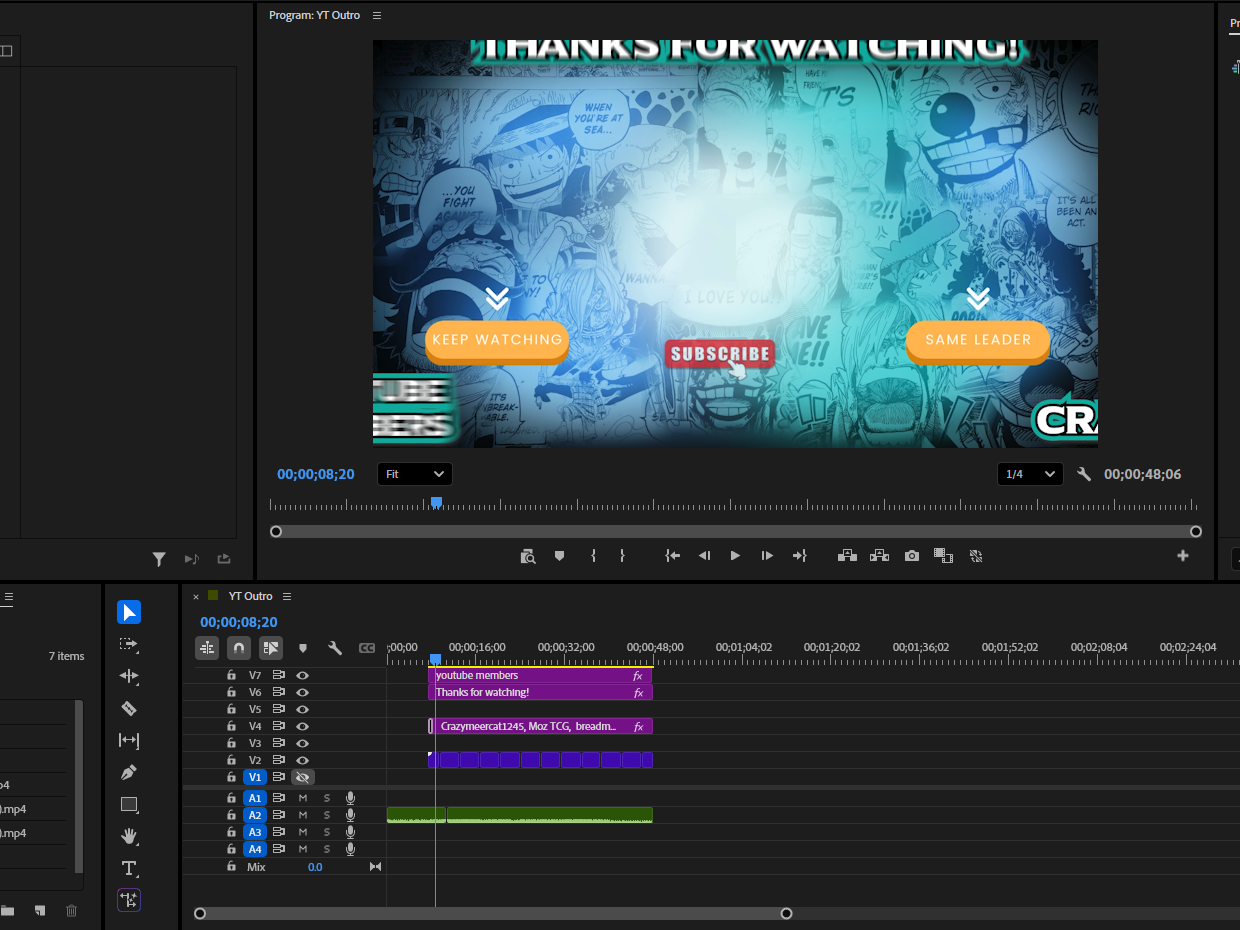The image size is (1240, 930).
Task: Toggle insert sequences as nests icon
Action: [x=207, y=648]
